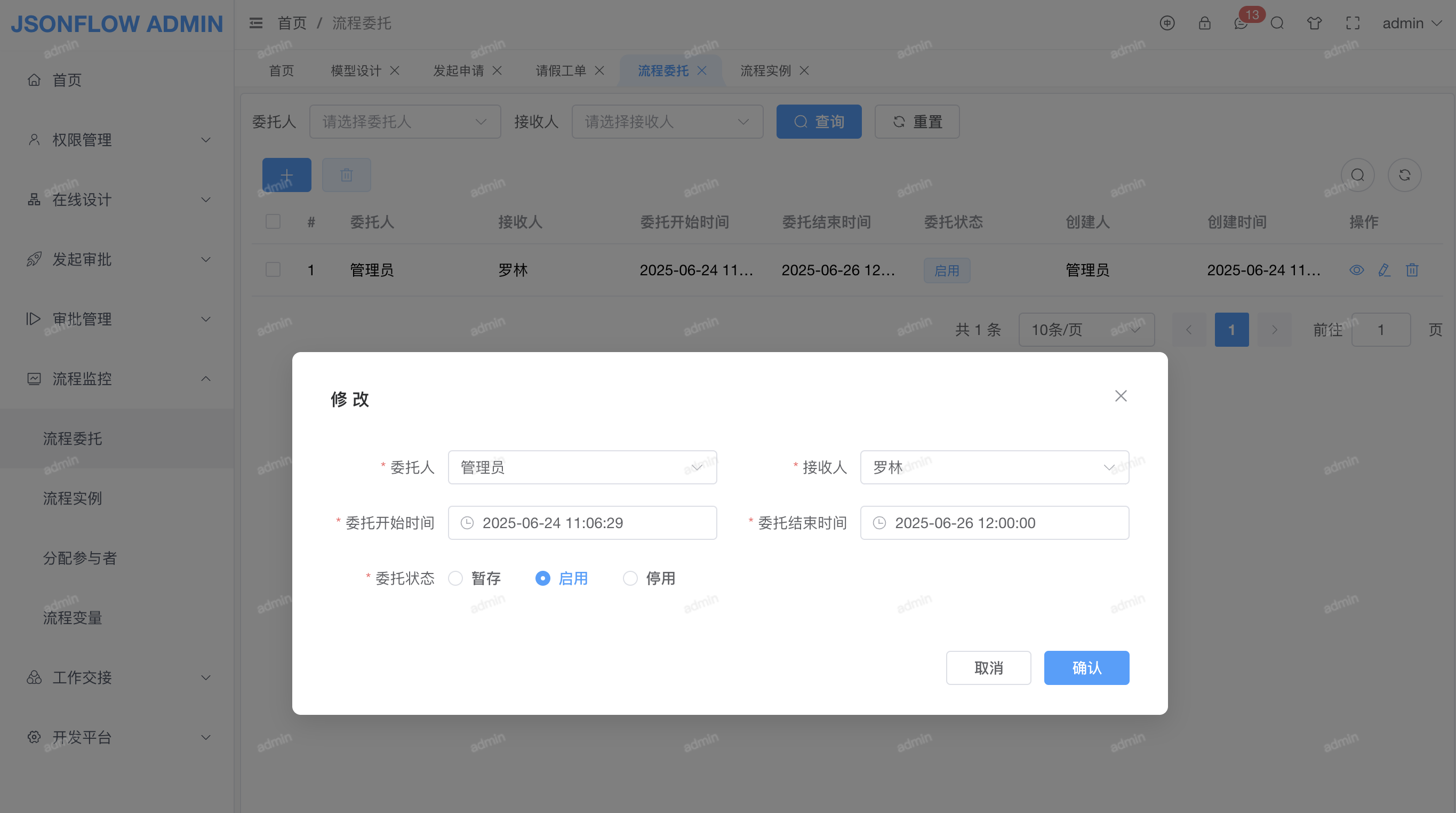Choose 停用 status in the dialog

coord(630,578)
